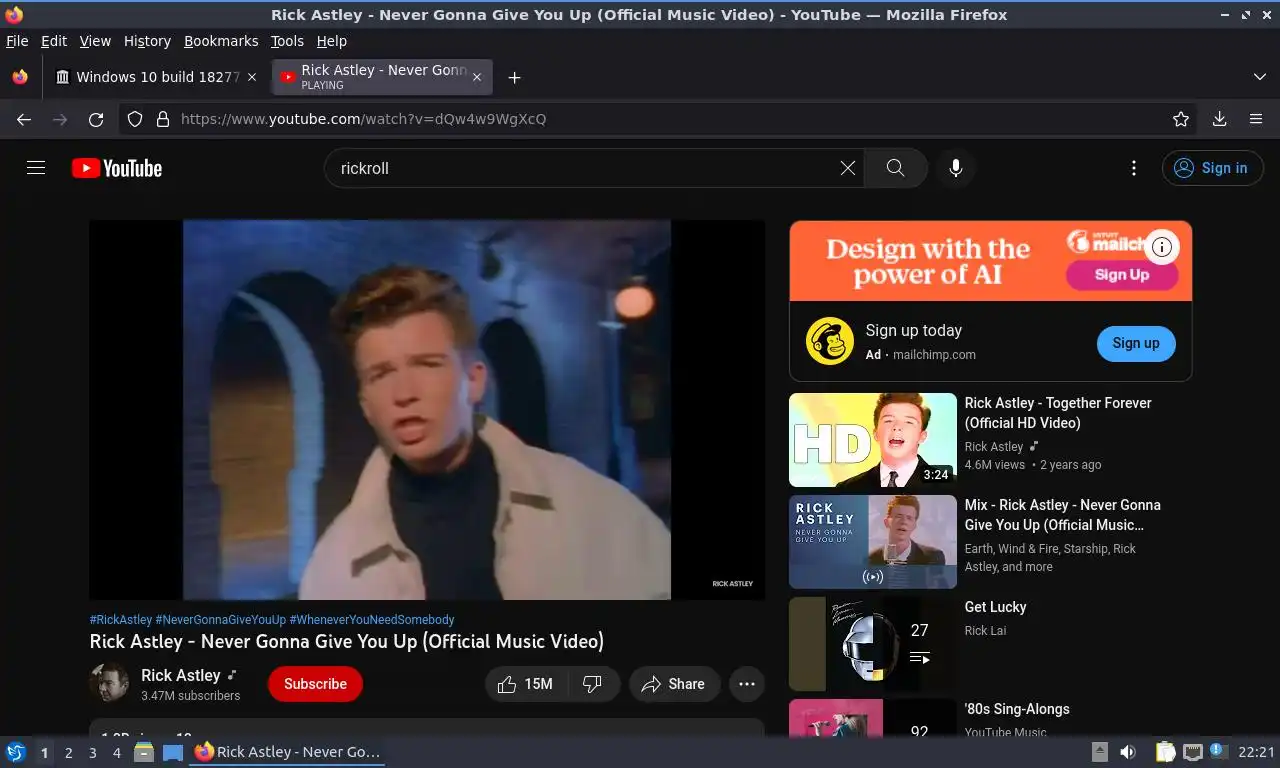1280x768 pixels.
Task: Go back with browser back arrow
Action: pos(24,119)
